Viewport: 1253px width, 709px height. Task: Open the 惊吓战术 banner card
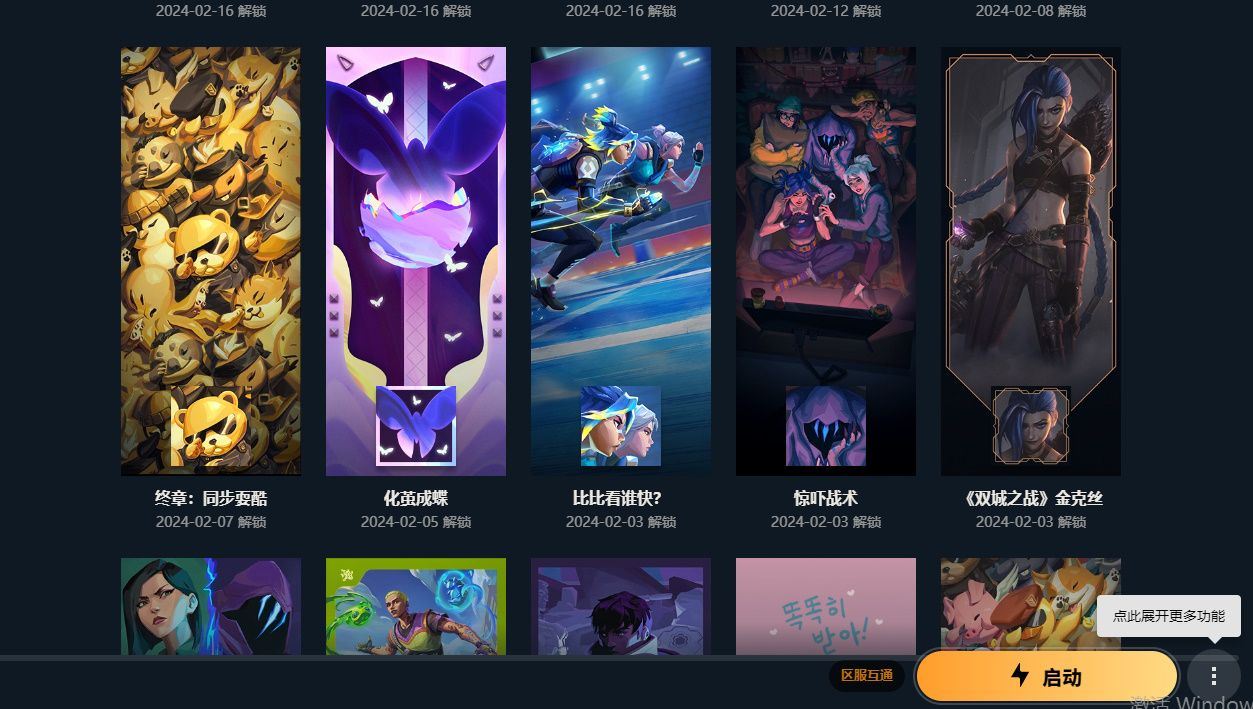826,261
